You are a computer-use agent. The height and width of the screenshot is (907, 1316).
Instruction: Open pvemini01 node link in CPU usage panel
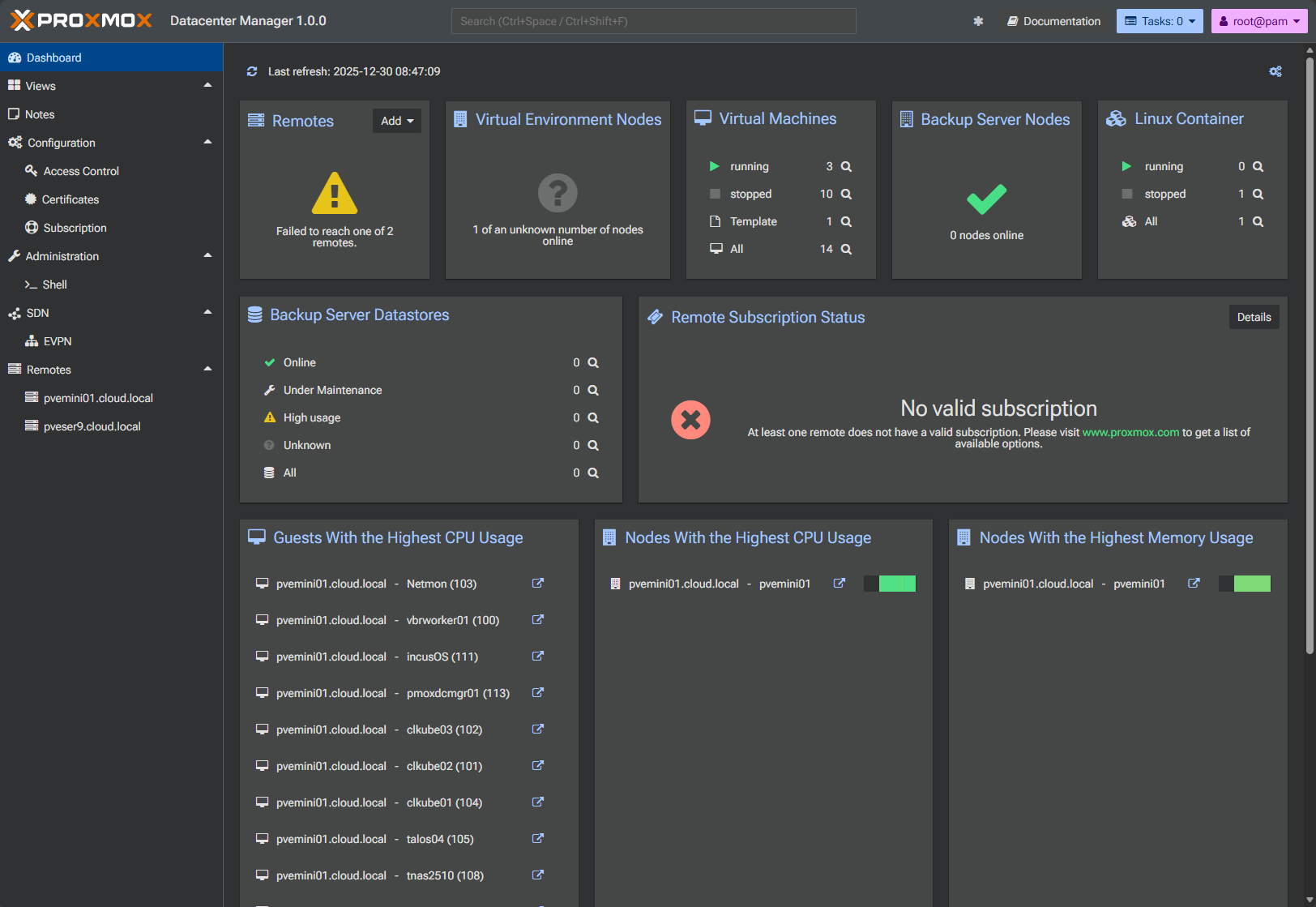click(x=840, y=584)
